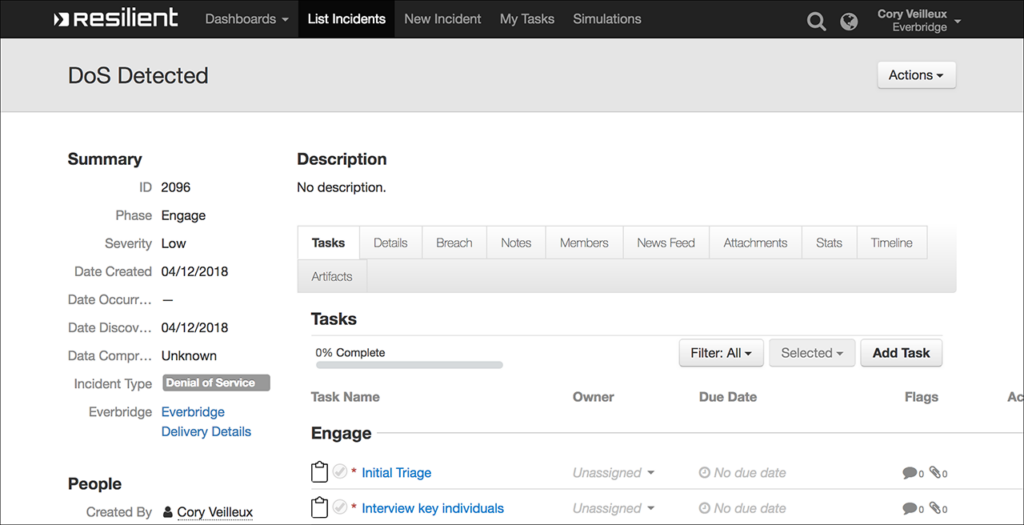Sort by Flags column header
1024x525 pixels.
(x=921, y=397)
